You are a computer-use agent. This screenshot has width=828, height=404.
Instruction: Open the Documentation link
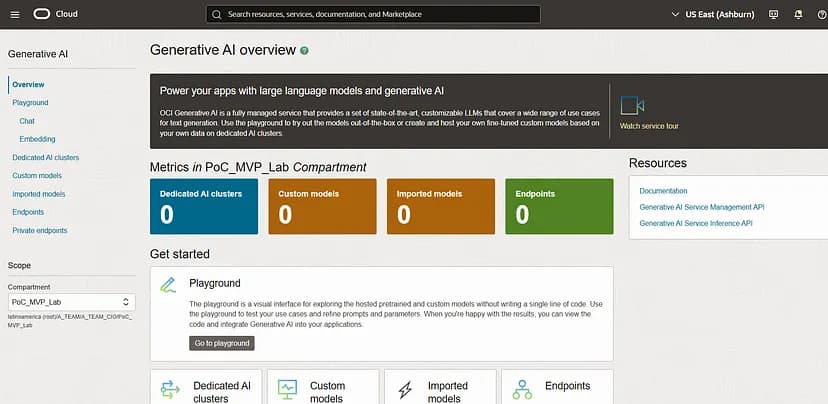(663, 191)
